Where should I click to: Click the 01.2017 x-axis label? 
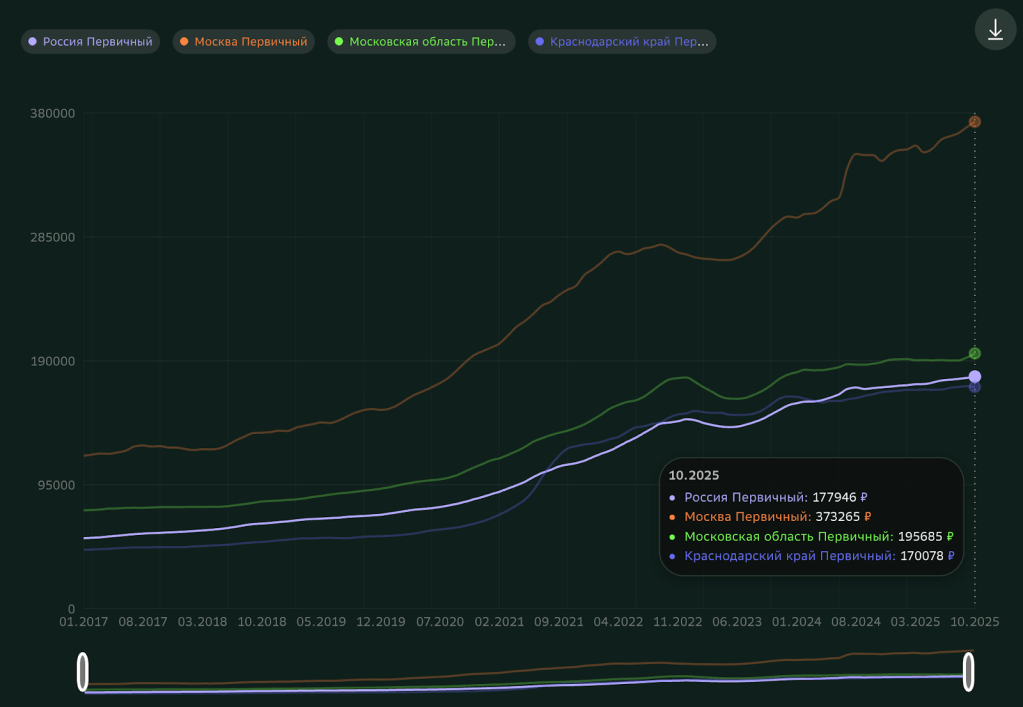point(83,622)
